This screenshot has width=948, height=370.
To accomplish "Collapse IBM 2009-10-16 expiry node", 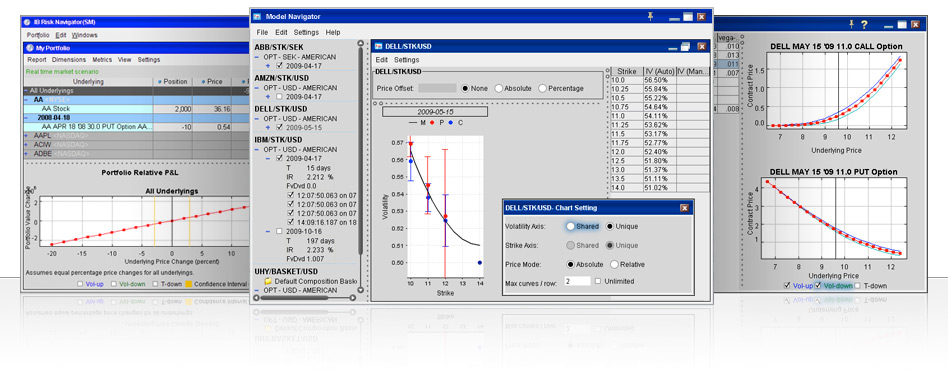I will tap(267, 231).
